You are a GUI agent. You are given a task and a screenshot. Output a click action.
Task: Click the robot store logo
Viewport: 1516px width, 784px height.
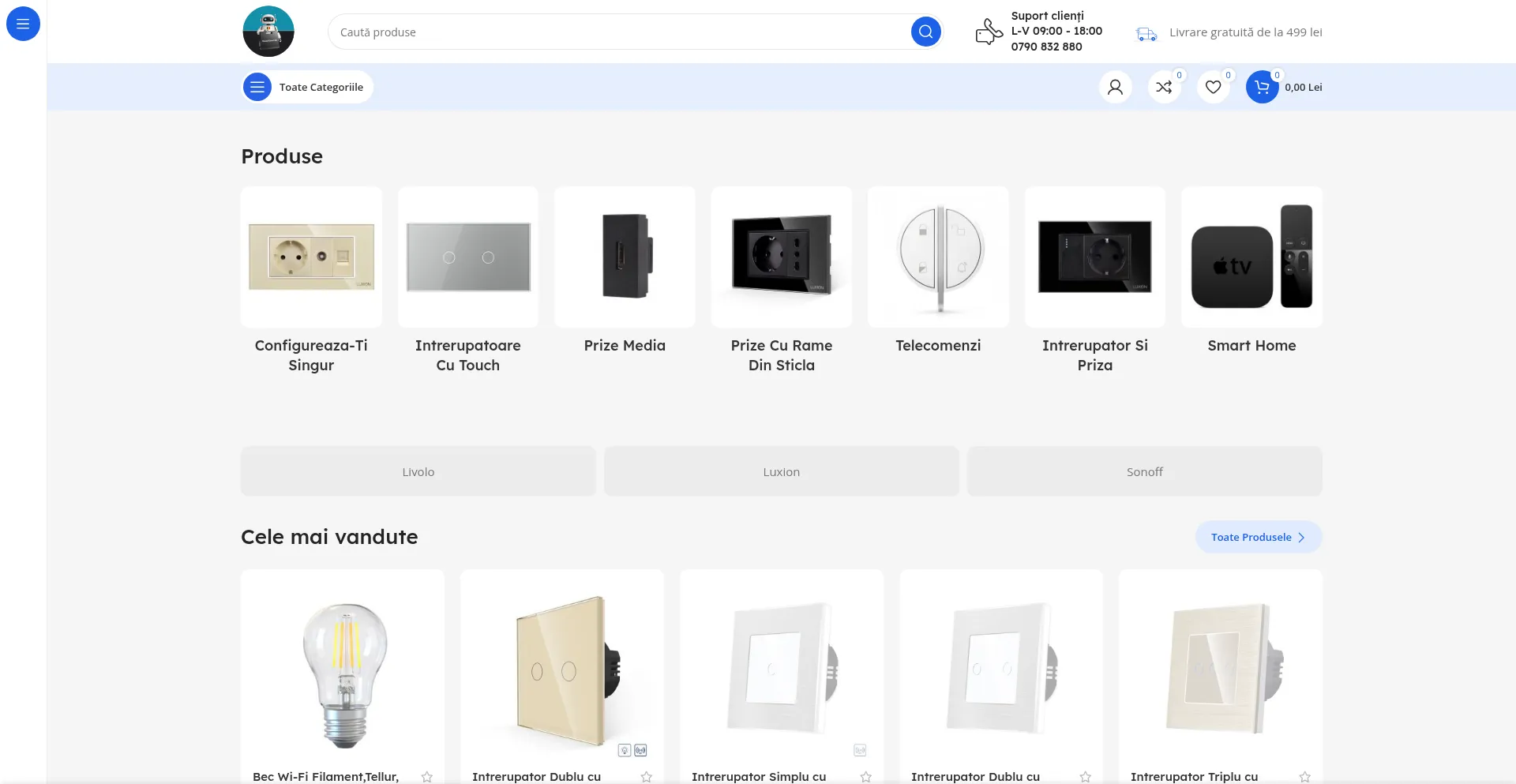point(268,32)
